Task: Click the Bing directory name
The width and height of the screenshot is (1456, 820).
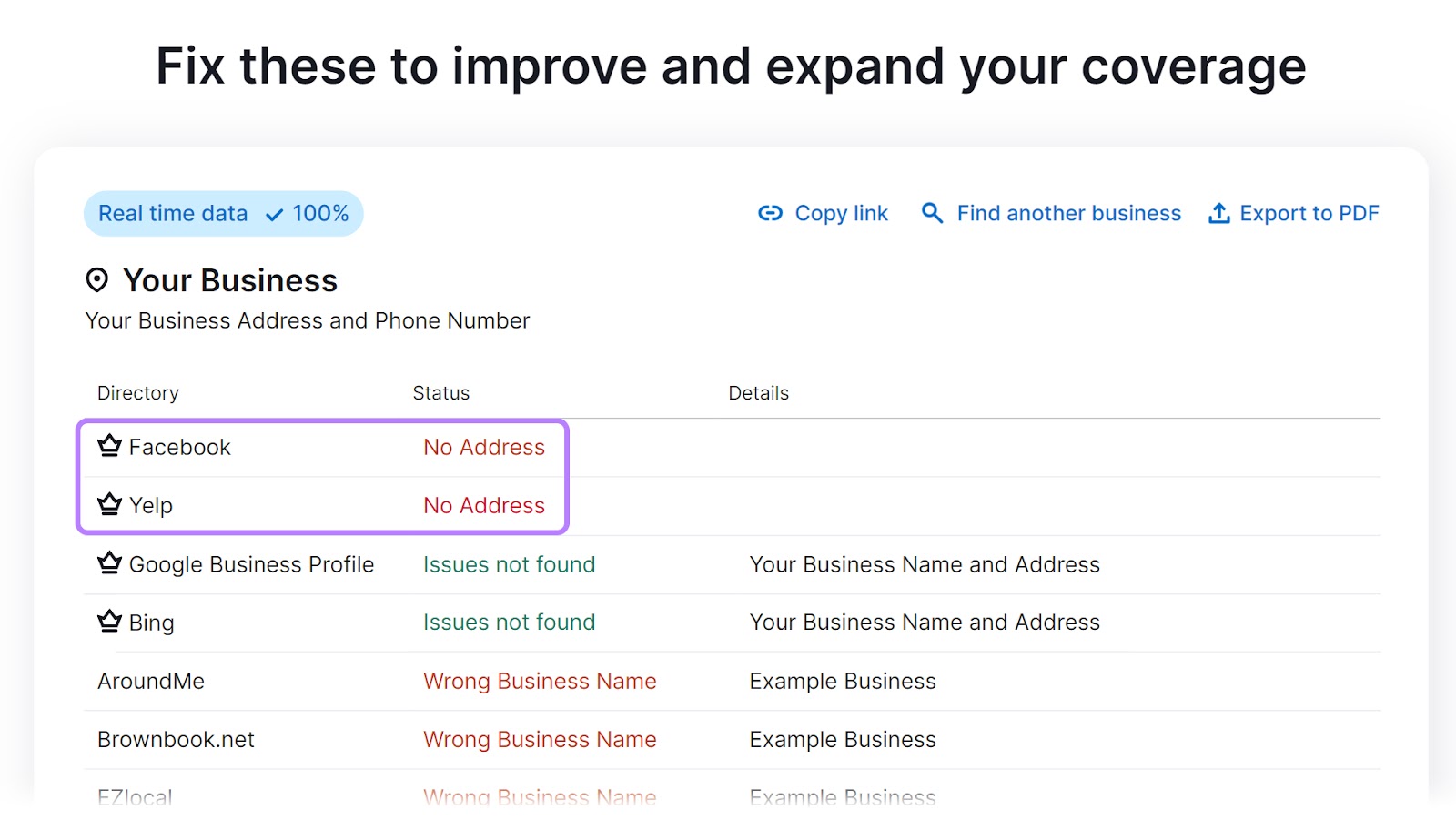Action: 152,623
